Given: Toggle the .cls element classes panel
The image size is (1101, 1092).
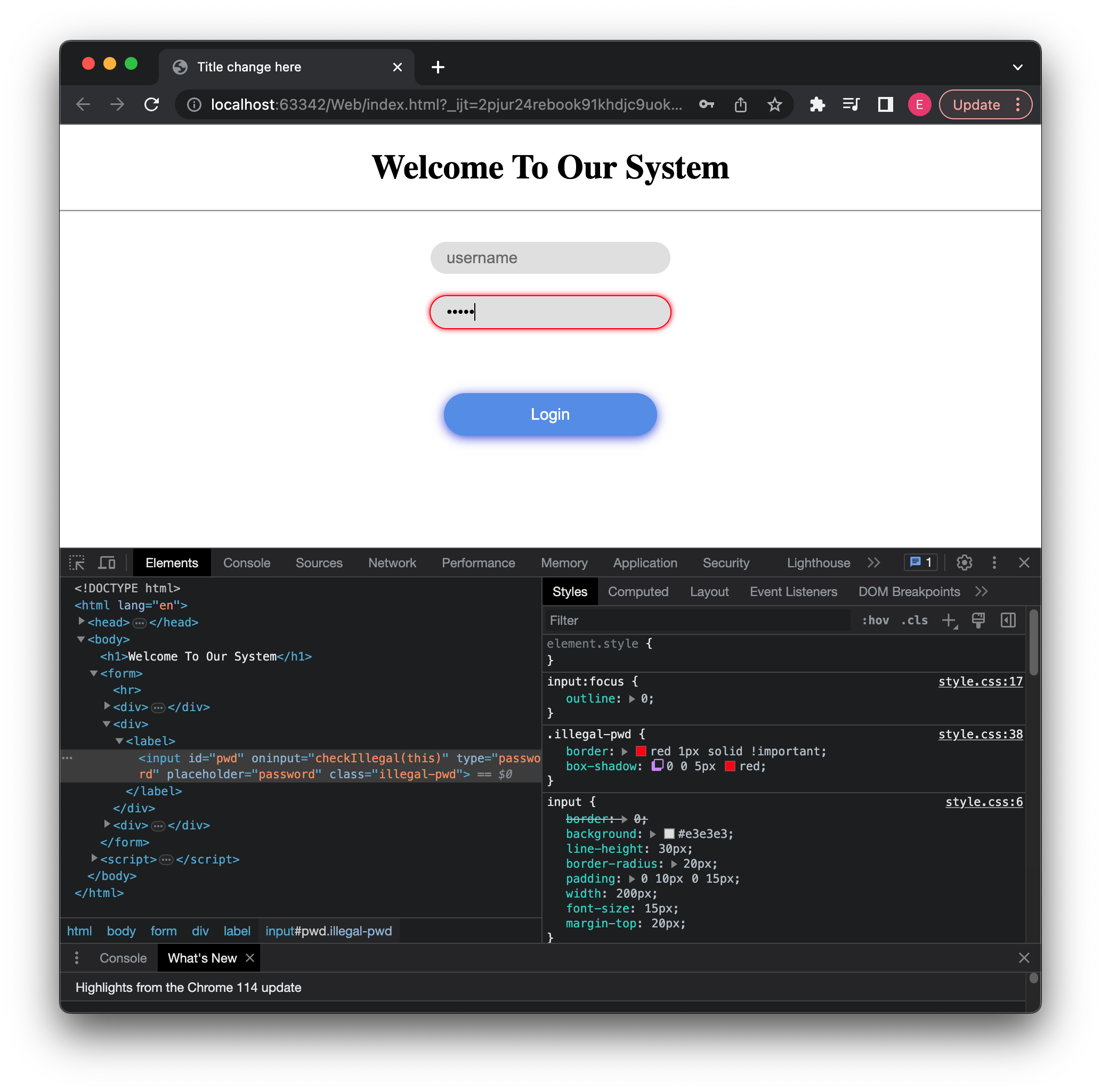Looking at the screenshot, I should [914, 621].
